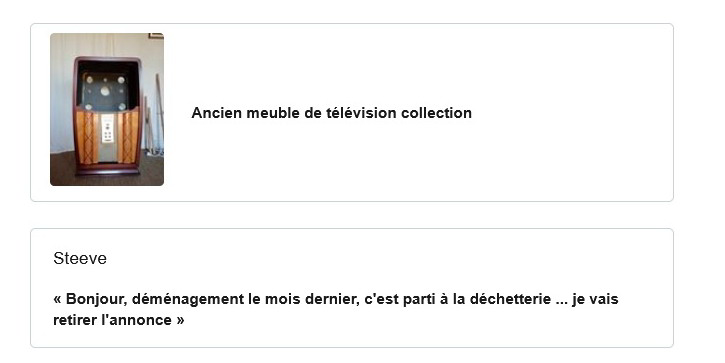Click the opening guillemet before 'Bonjour'
The image size is (725, 363).
tap(57, 300)
